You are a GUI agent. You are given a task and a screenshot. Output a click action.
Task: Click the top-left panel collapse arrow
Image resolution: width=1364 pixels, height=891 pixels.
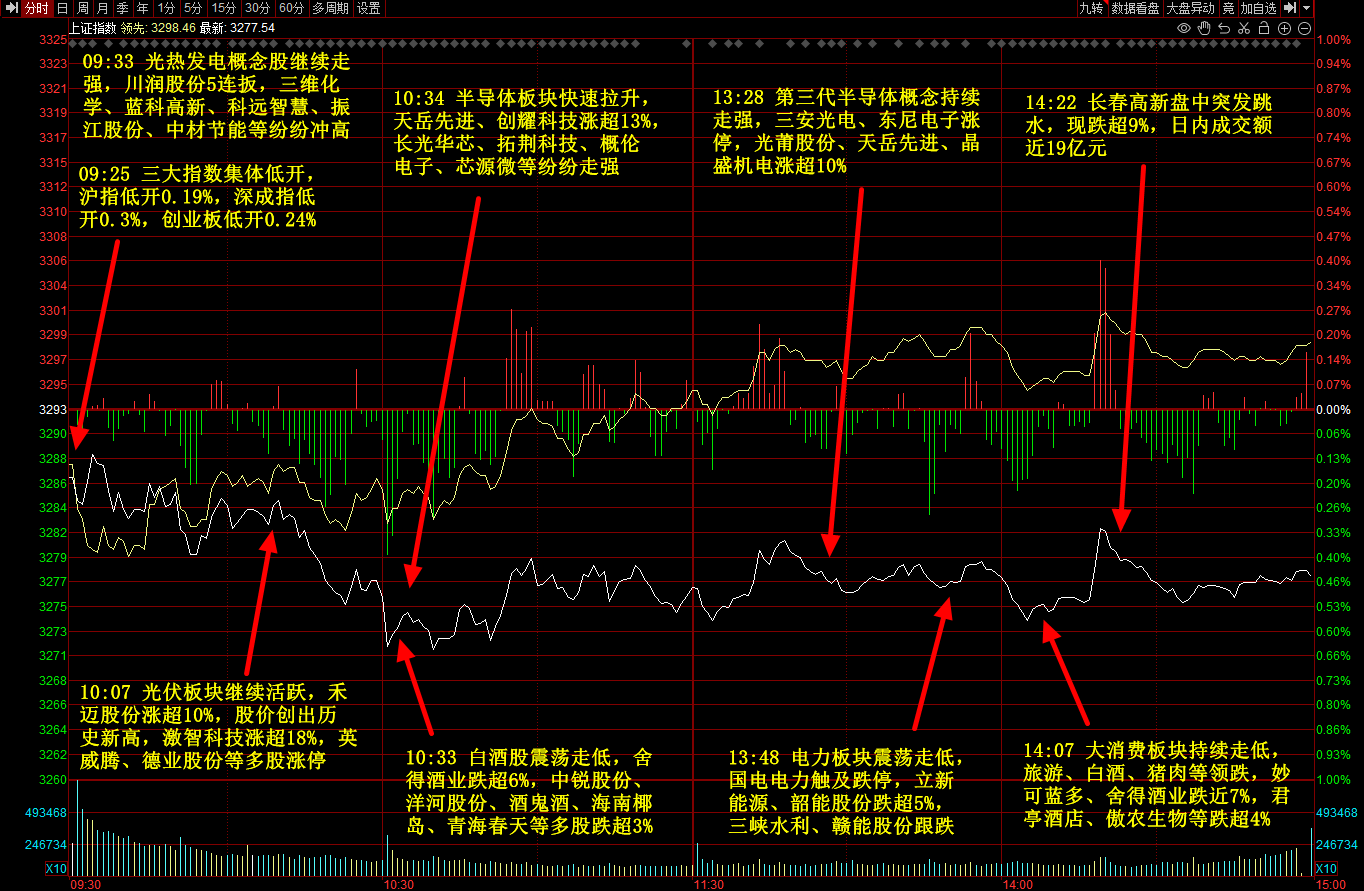point(11,8)
